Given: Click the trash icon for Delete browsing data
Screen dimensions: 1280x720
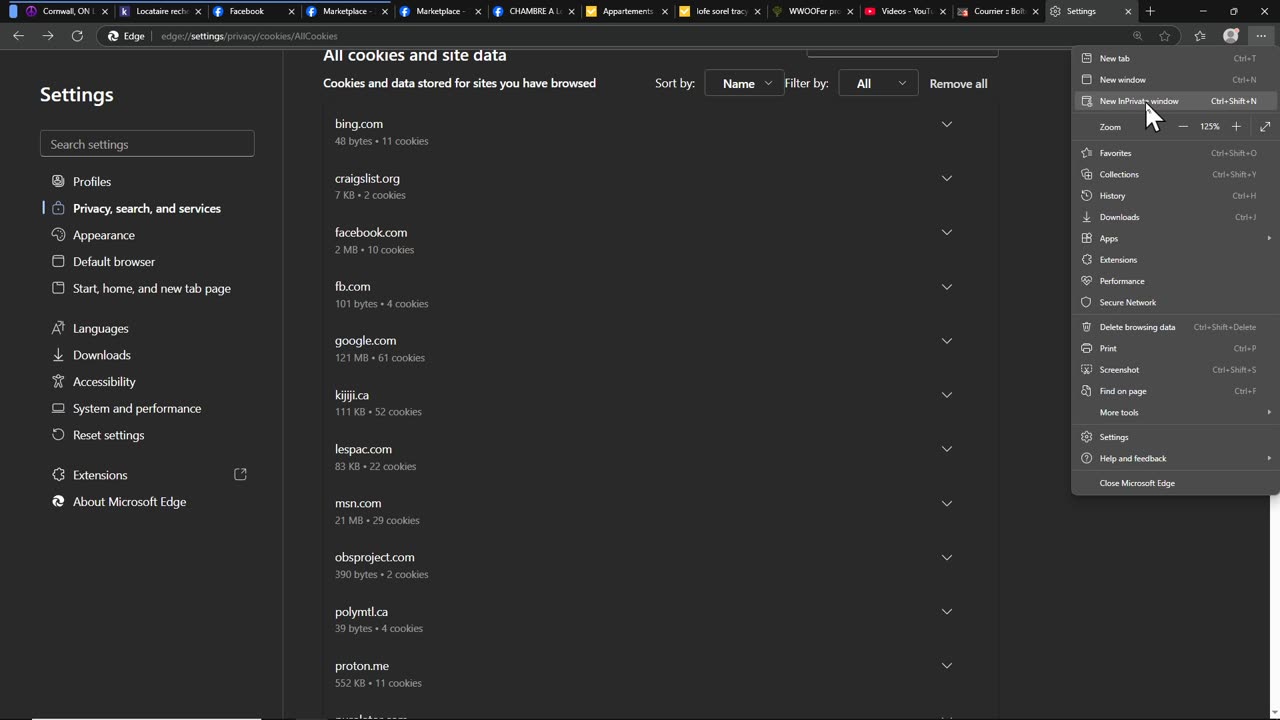Looking at the screenshot, I should point(1087,327).
